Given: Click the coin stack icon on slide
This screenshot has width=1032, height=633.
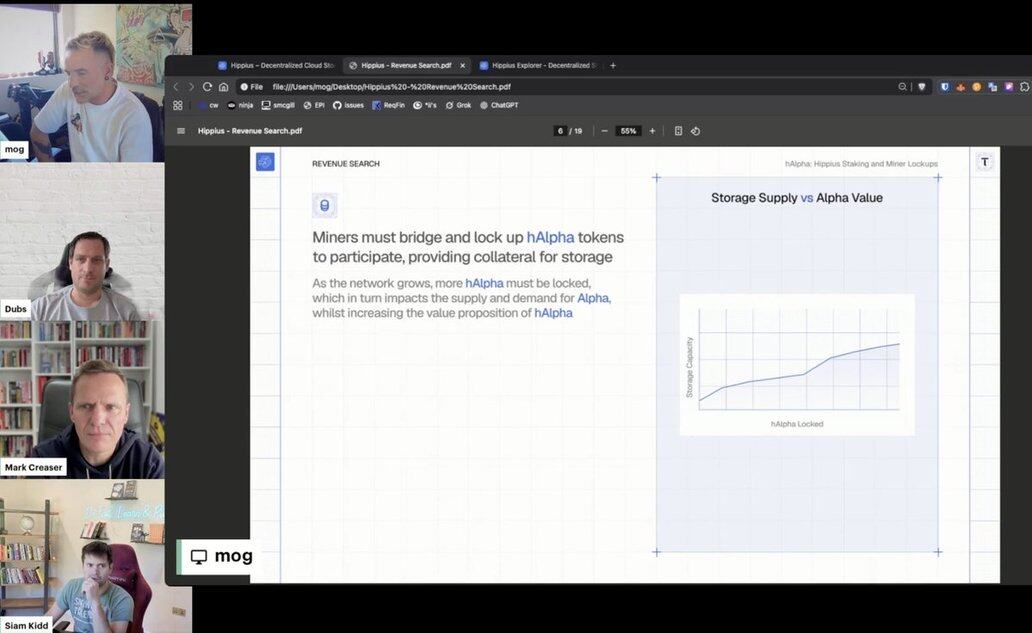Looking at the screenshot, I should point(324,206).
